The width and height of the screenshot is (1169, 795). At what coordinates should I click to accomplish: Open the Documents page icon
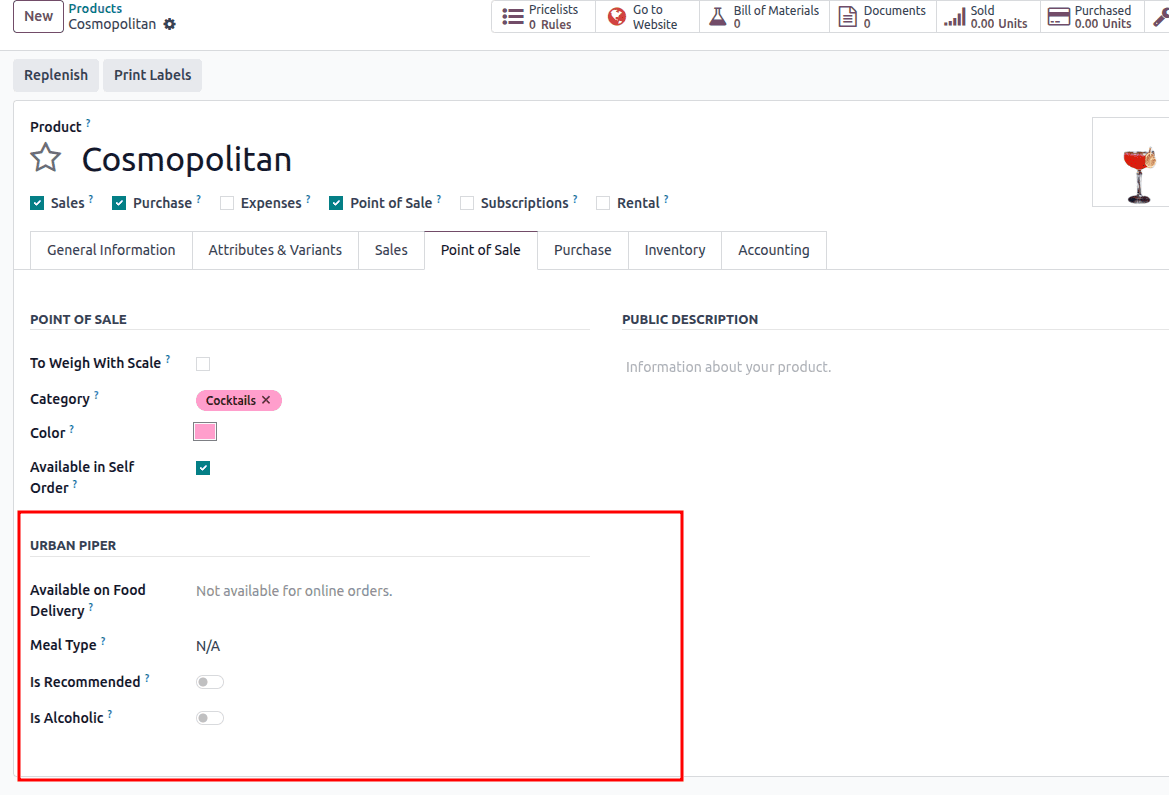click(845, 16)
